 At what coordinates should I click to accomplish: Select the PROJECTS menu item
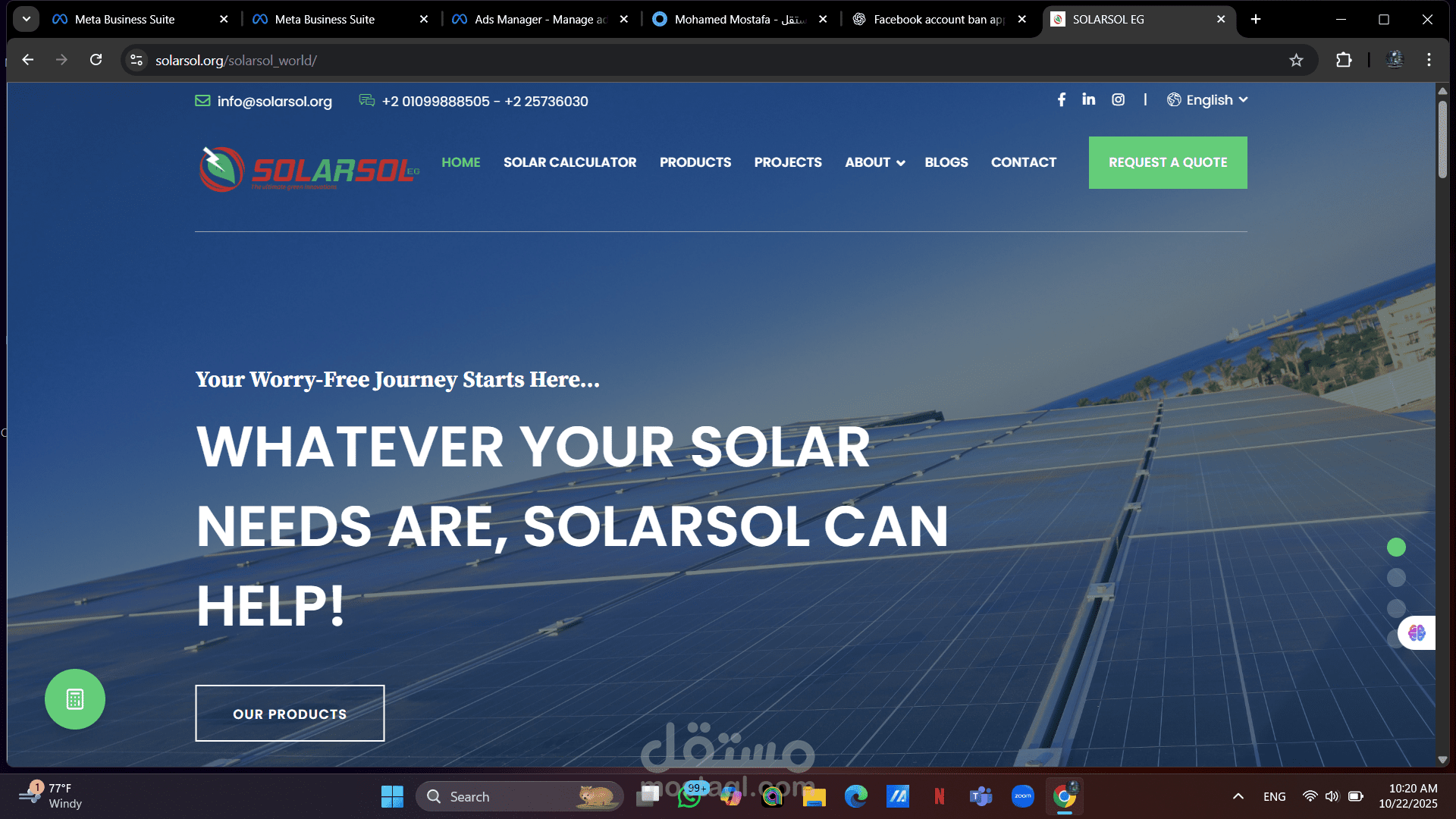788,162
